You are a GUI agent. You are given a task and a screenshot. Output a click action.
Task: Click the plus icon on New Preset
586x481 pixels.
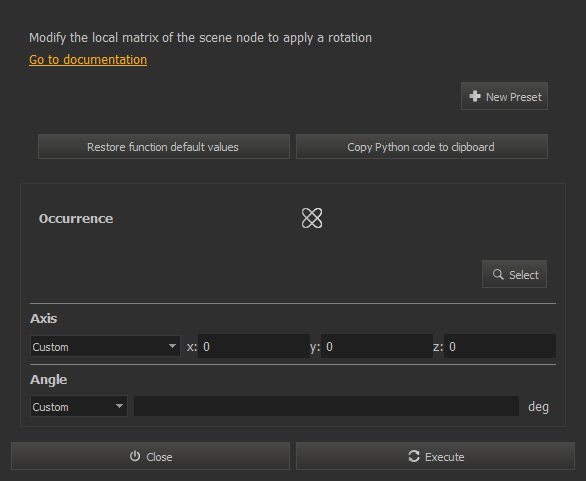coord(475,96)
